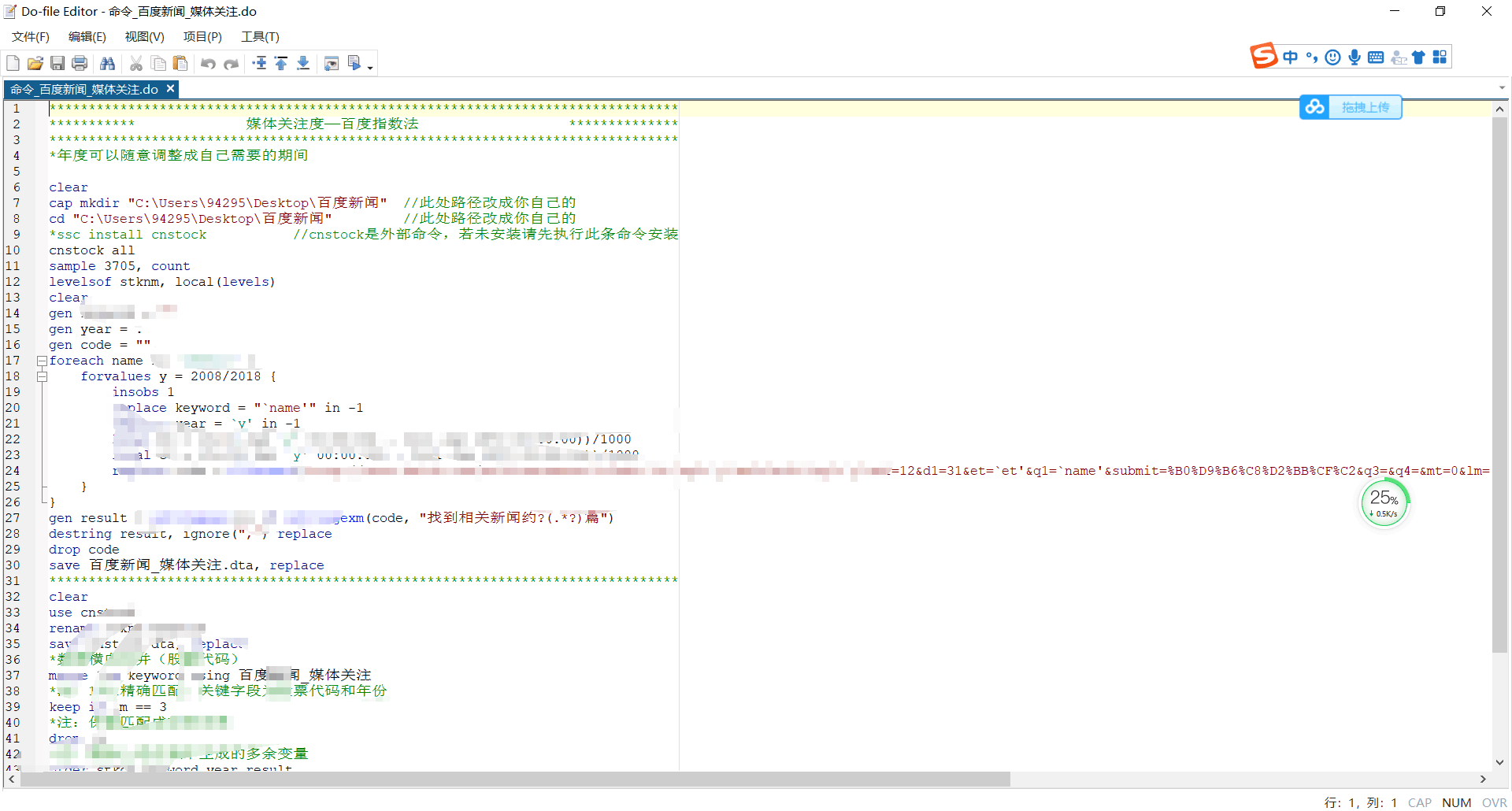
Task: Undo the last edit
Action: 208,63
